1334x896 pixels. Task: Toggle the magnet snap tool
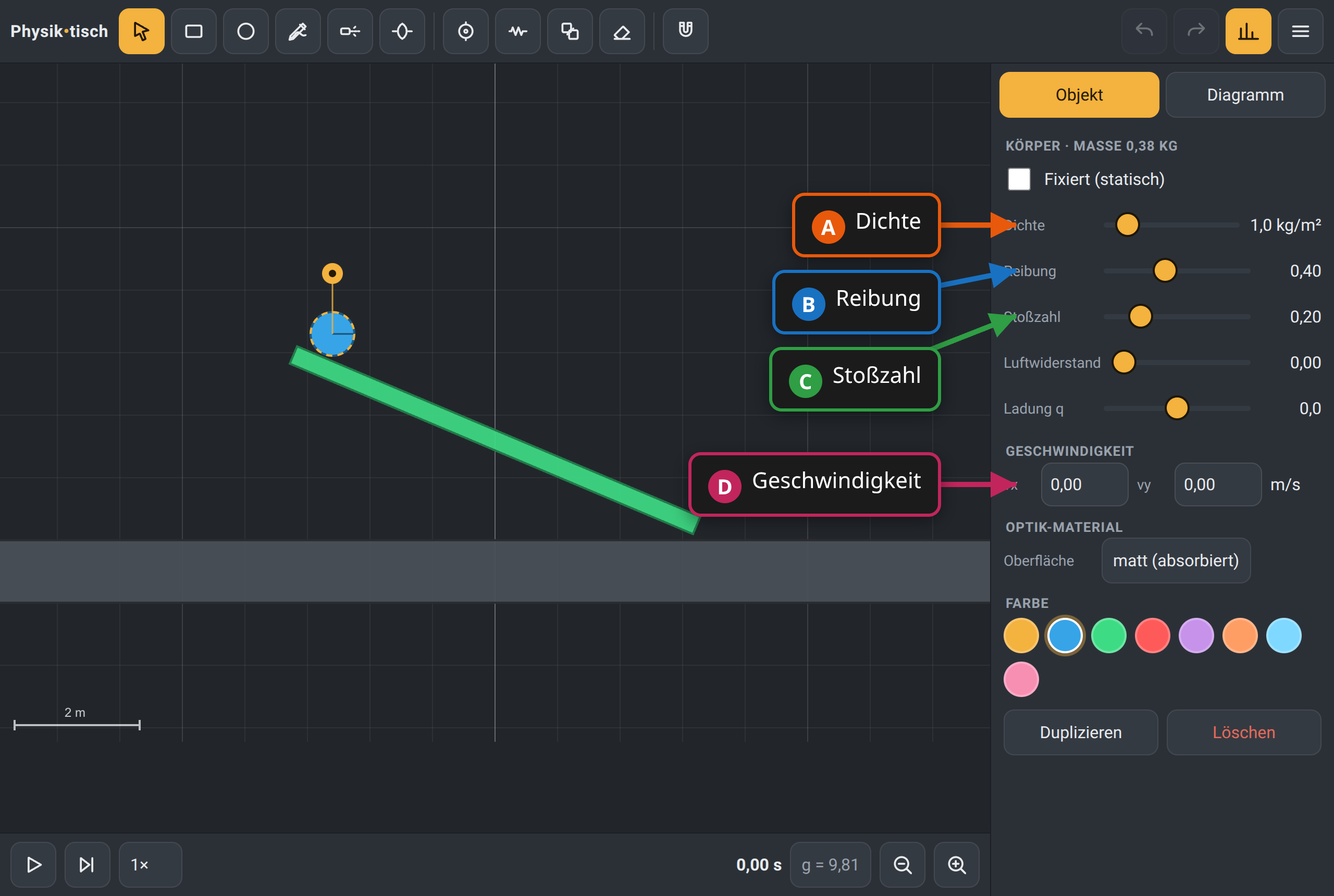pyautogui.click(x=685, y=31)
